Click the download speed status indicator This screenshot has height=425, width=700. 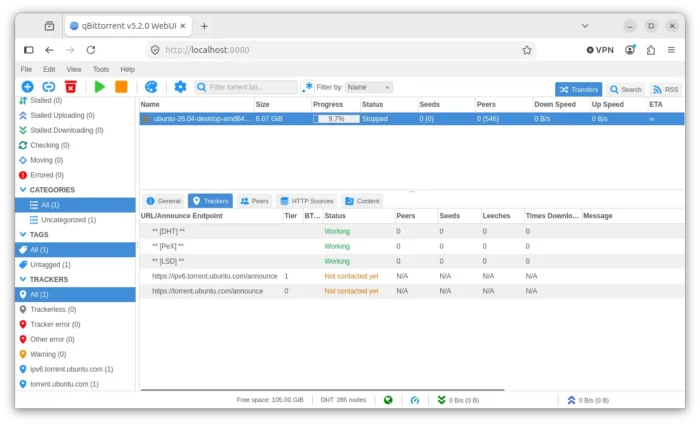point(458,400)
